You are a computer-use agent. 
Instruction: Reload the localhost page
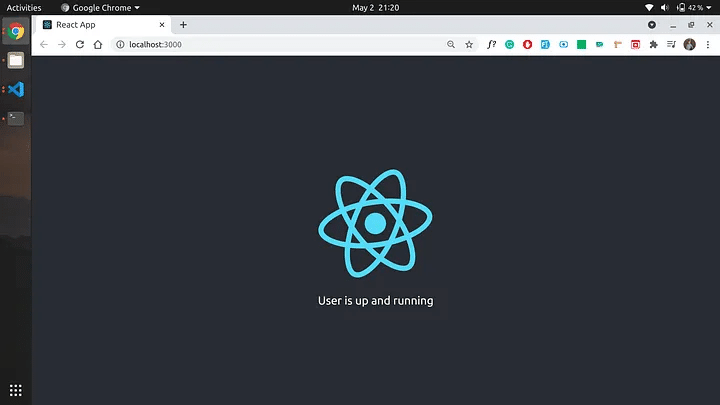click(80, 45)
